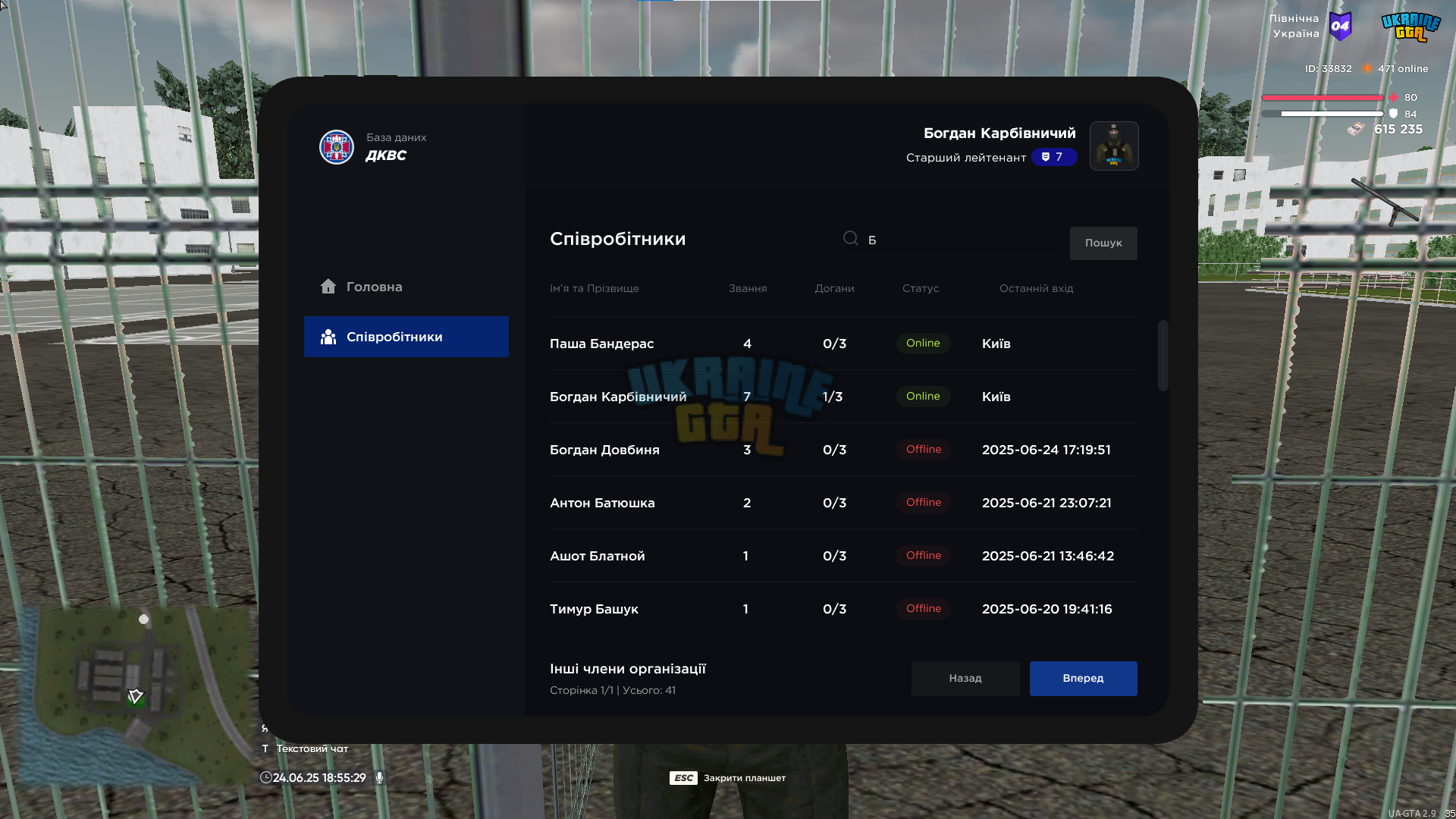Click the Назад pagination button

[x=965, y=679]
